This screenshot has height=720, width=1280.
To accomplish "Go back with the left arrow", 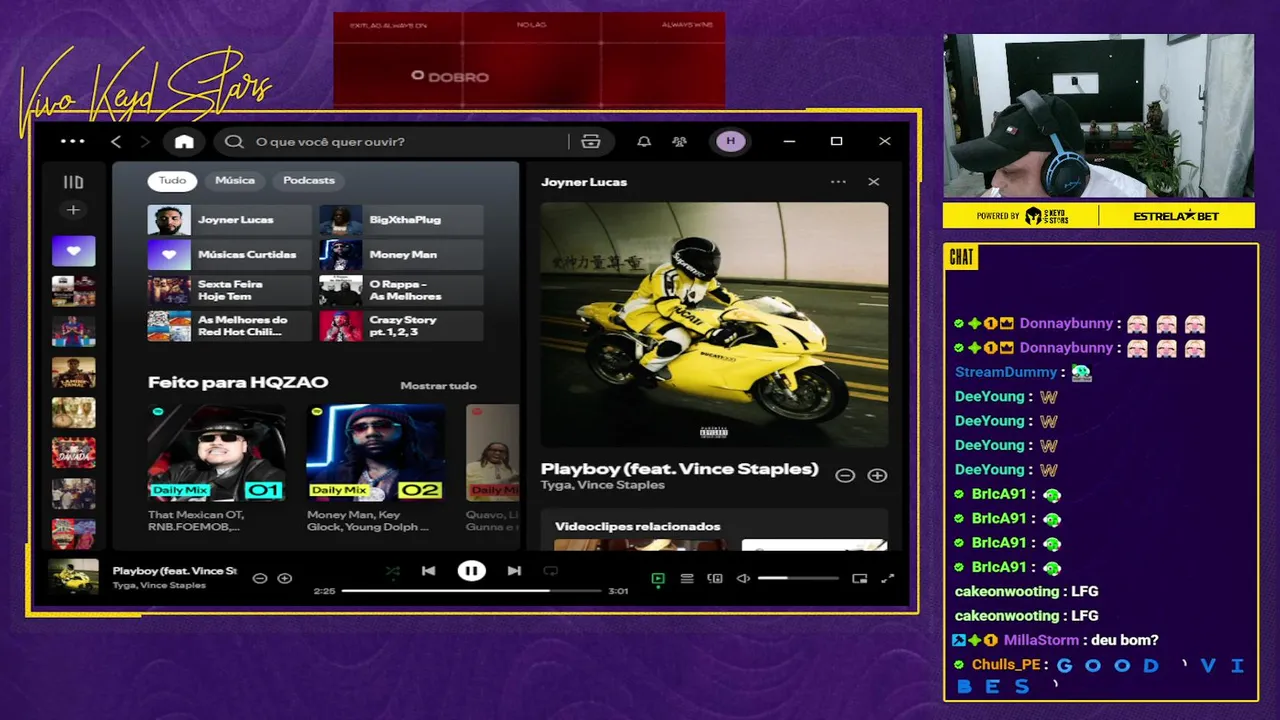I will (x=116, y=142).
